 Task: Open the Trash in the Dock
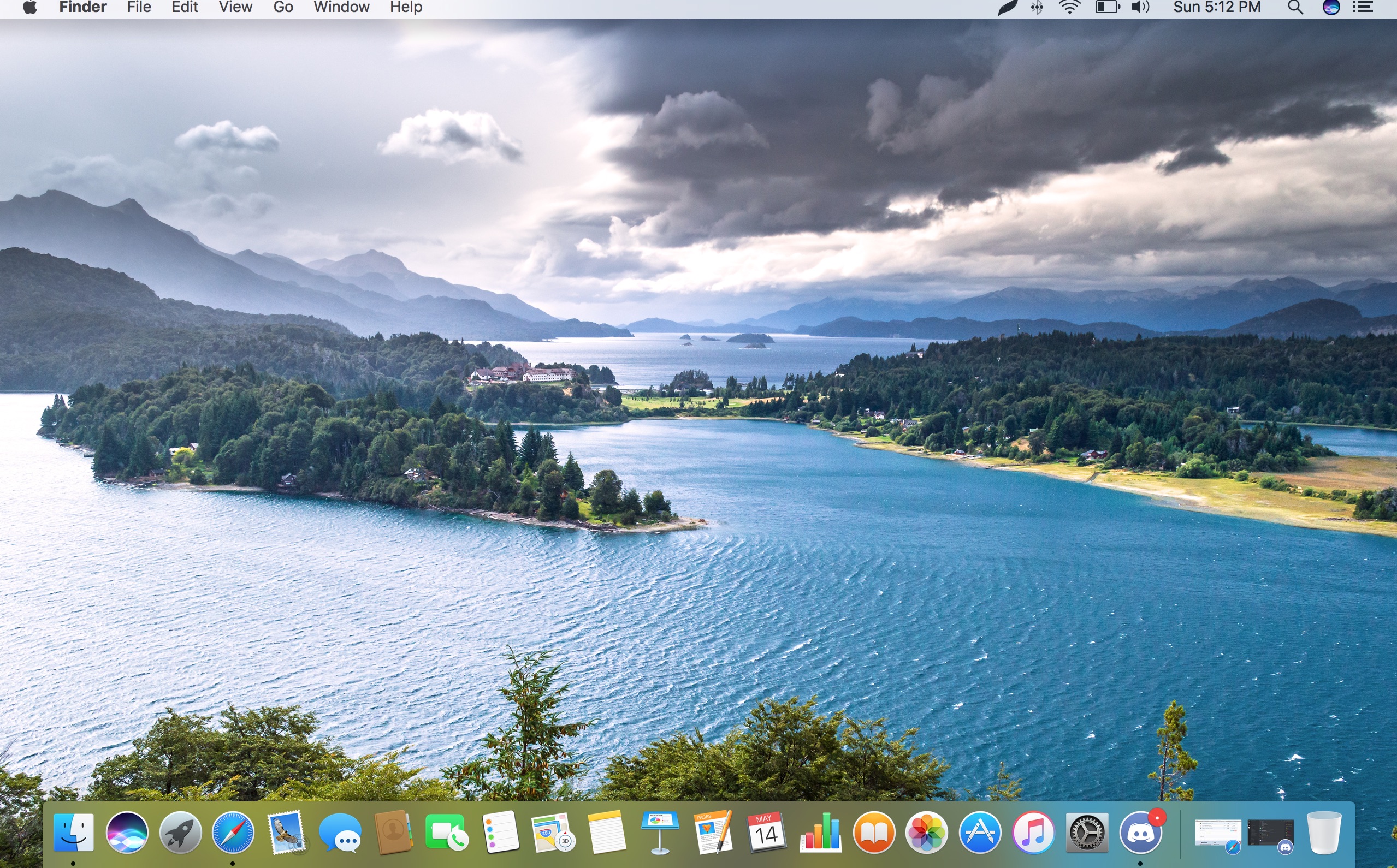click(1324, 832)
